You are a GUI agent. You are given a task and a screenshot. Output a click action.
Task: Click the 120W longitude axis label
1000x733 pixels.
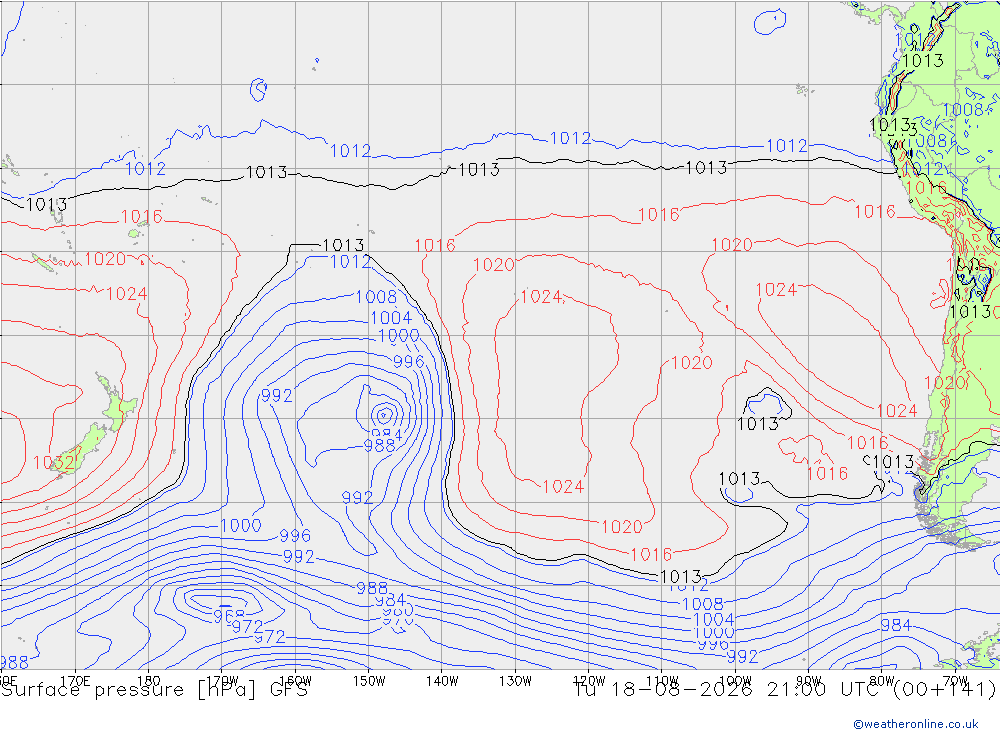pyautogui.click(x=589, y=681)
